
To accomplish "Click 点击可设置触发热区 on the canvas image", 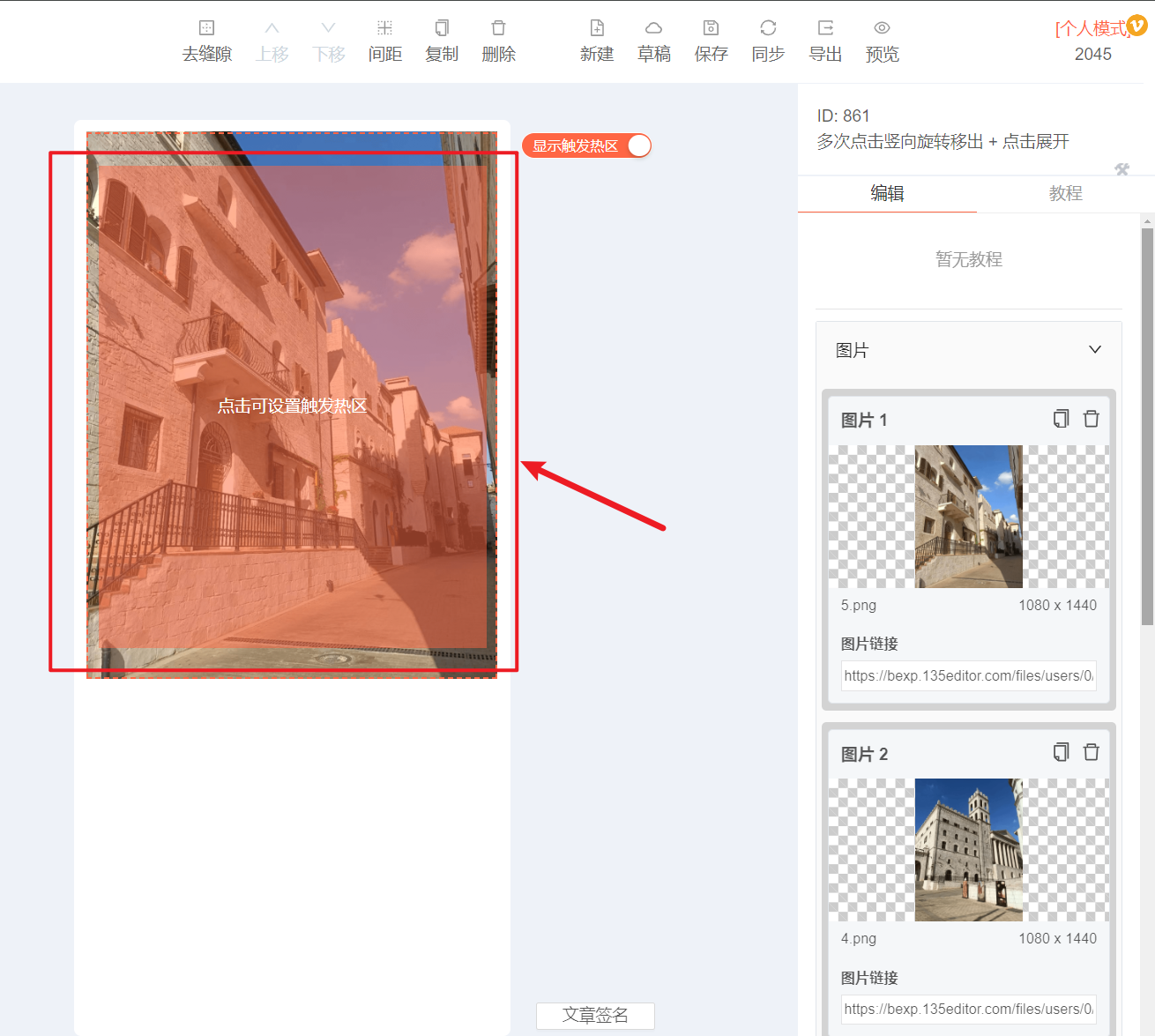I will pos(292,406).
